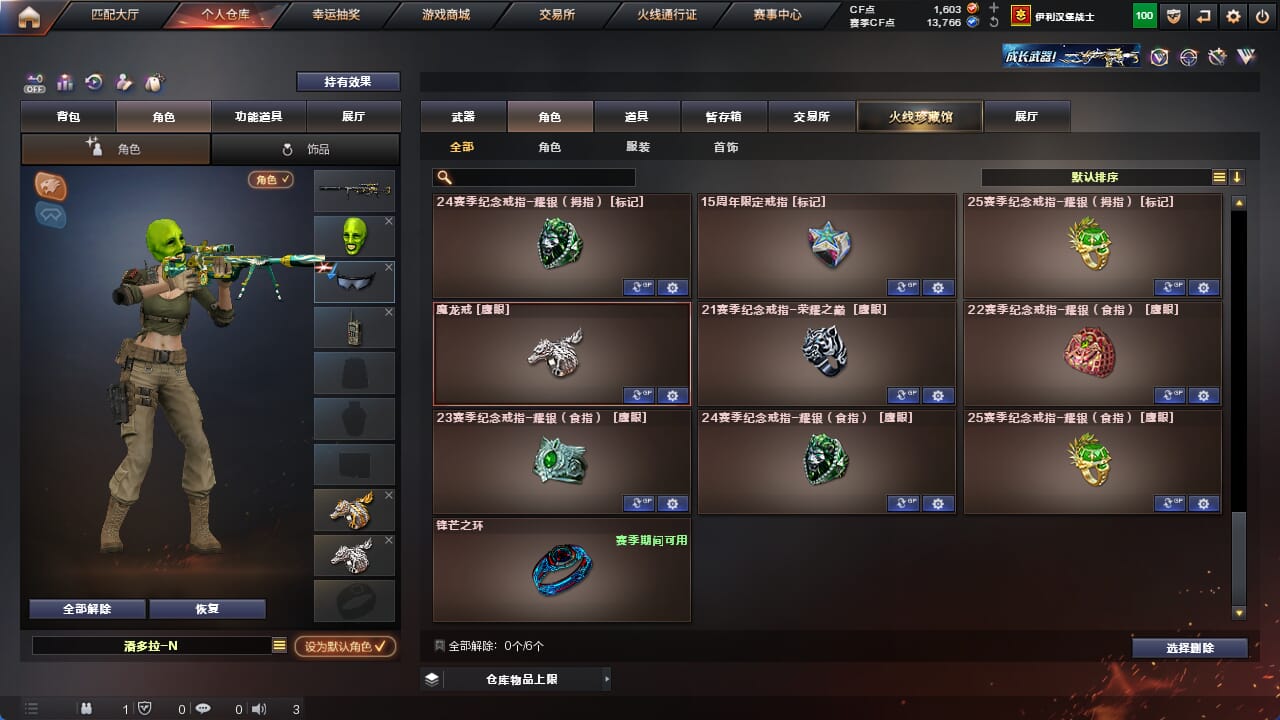Toggle the OFF key switch
Viewport: 1280px width, 720px height.
click(x=36, y=82)
